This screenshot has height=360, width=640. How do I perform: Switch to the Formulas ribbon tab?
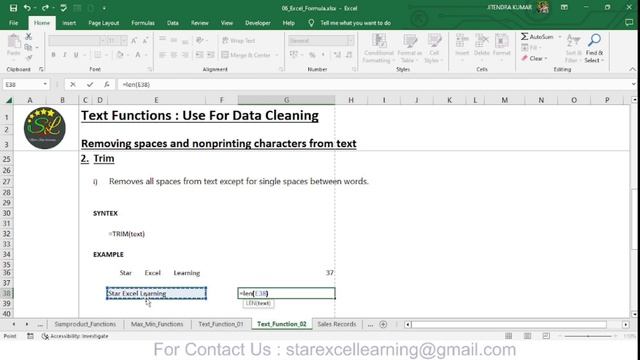(x=143, y=23)
